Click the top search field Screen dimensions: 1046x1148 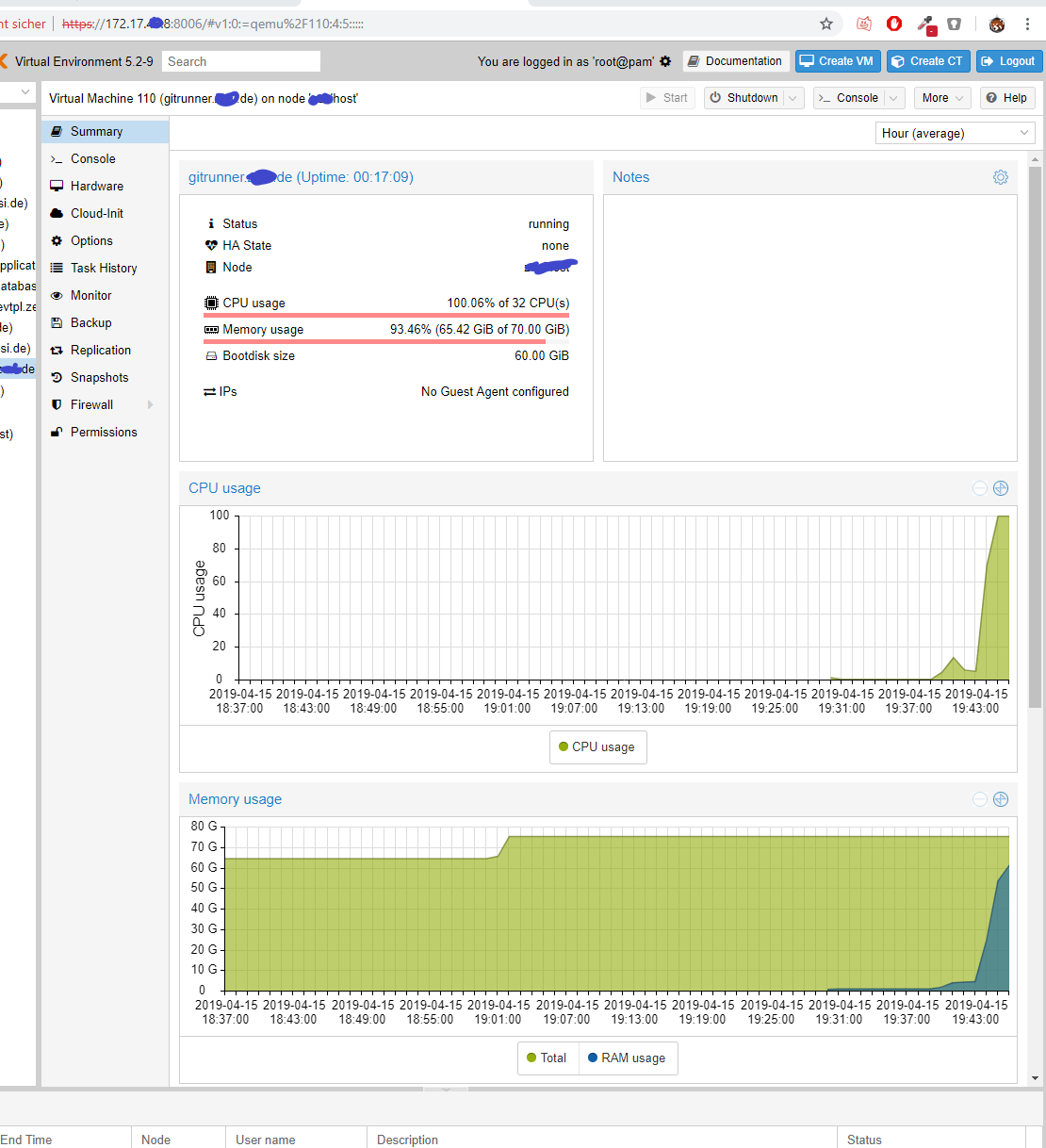(241, 61)
